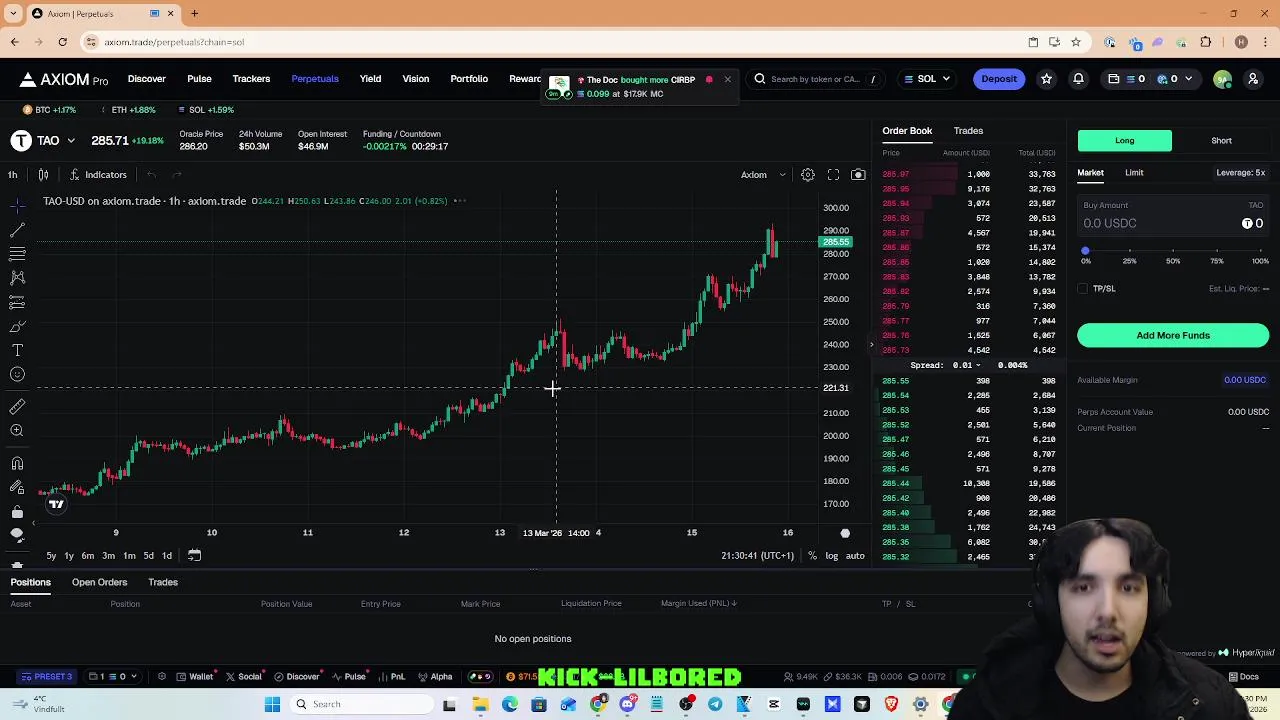Open the account settings profile icon
1280x720 pixels.
click(1252, 79)
